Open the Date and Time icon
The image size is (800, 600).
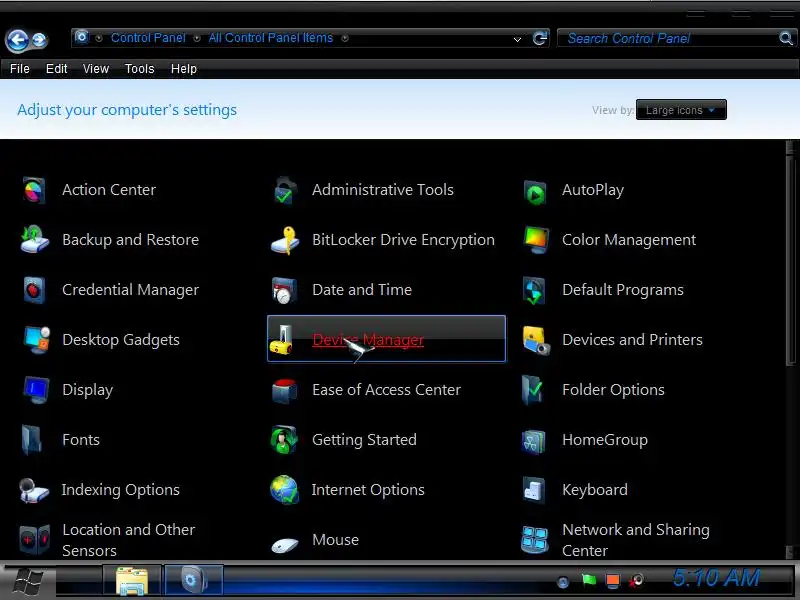pyautogui.click(x=284, y=290)
